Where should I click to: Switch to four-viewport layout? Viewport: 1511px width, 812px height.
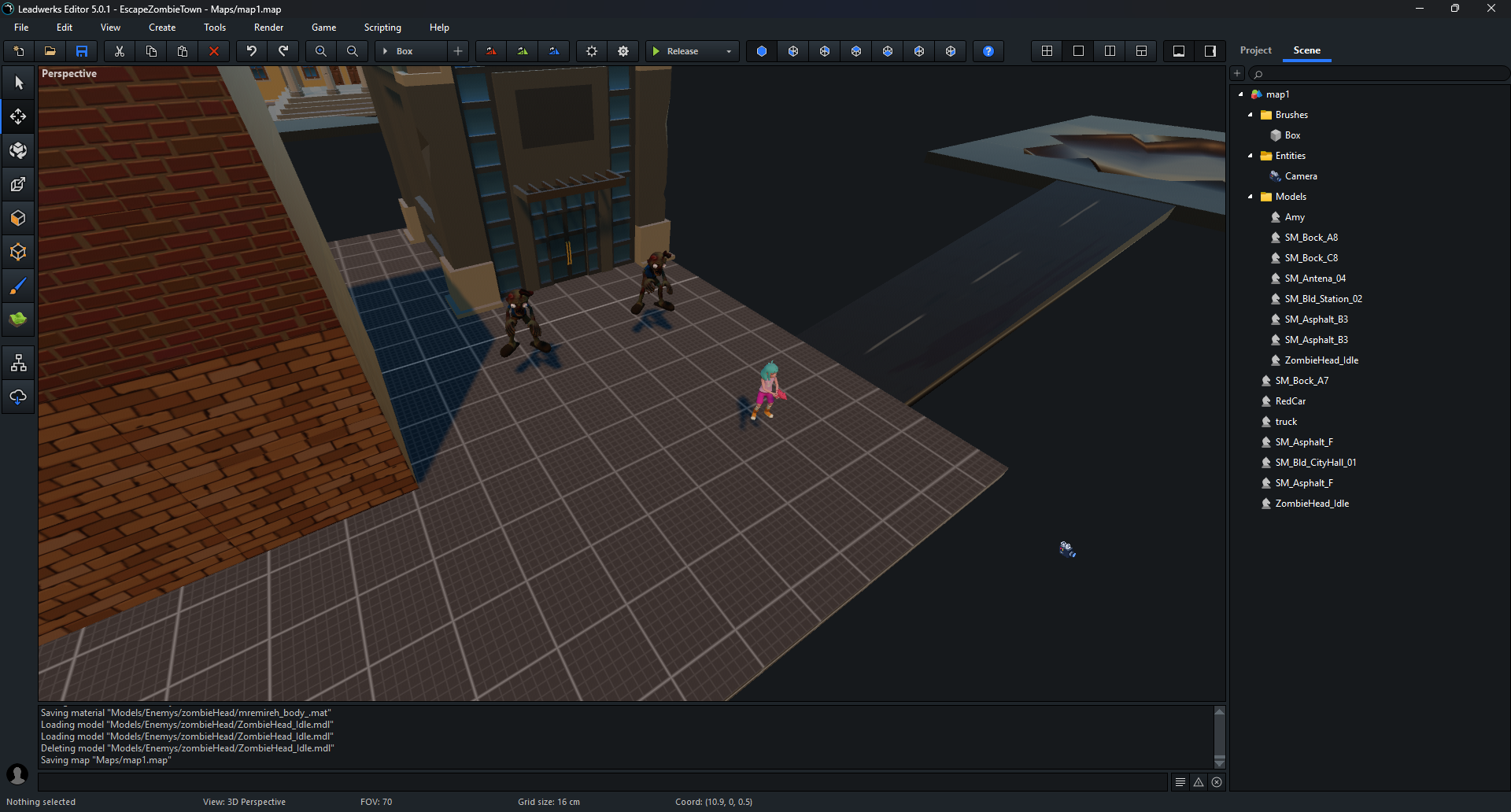point(1047,51)
